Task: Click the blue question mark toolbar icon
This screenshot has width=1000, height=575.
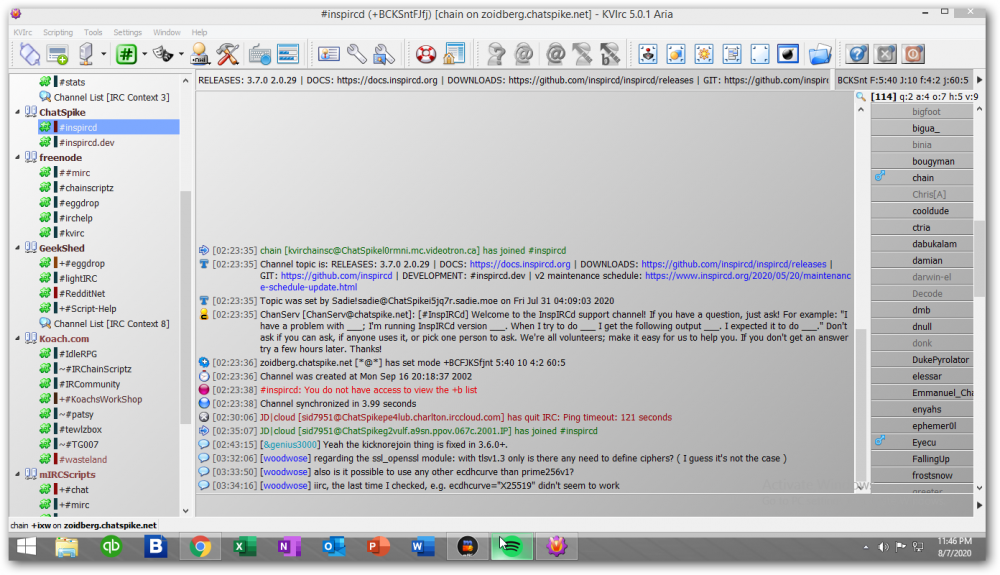Action: point(857,54)
